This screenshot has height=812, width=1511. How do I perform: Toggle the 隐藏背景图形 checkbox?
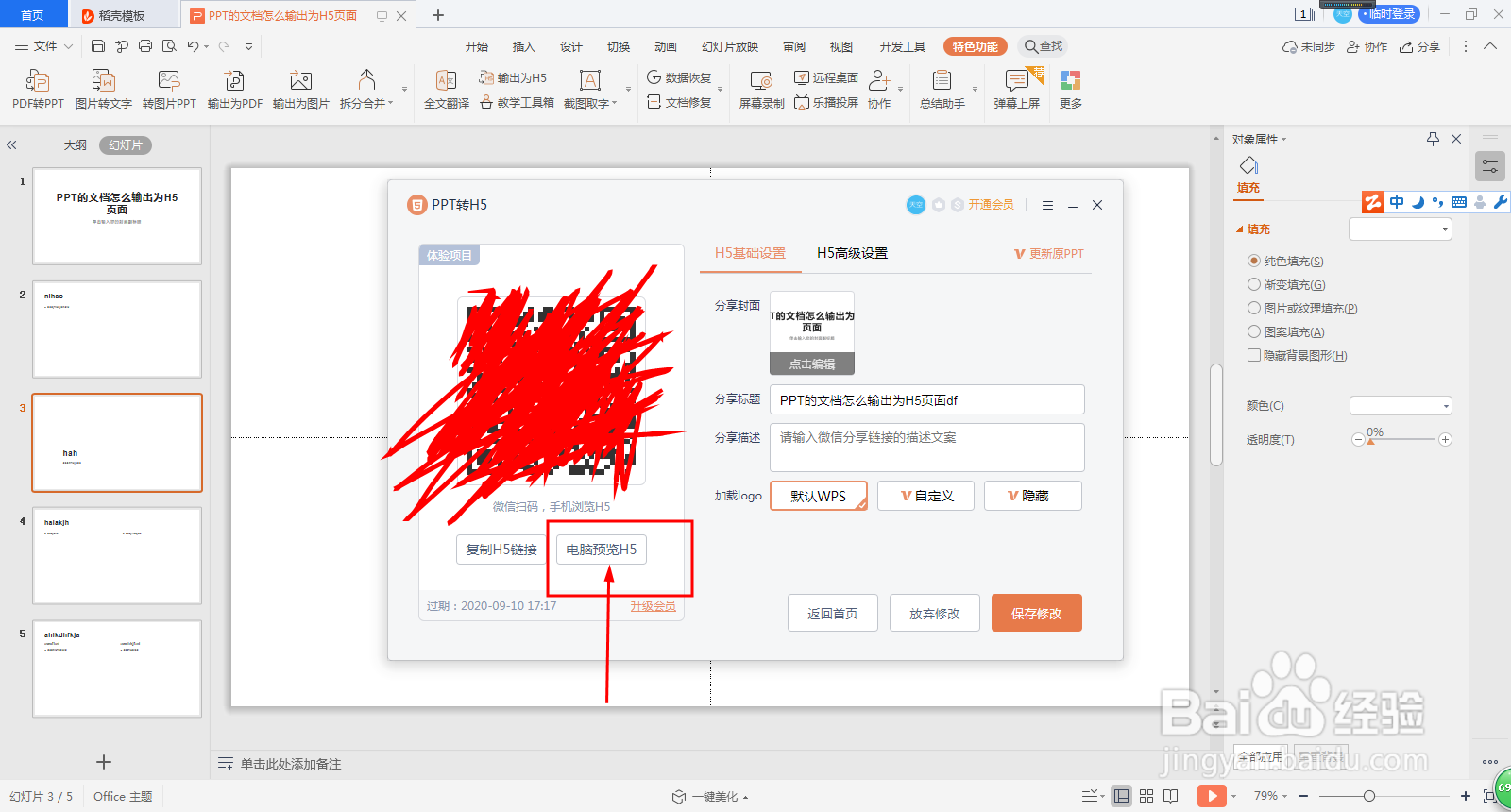pyautogui.click(x=1254, y=355)
